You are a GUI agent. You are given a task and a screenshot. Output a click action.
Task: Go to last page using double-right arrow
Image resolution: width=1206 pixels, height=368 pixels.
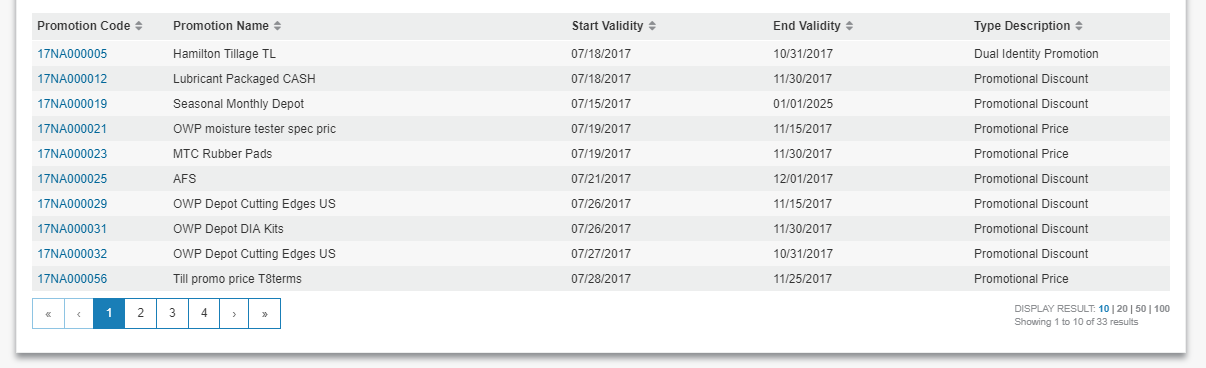(x=265, y=313)
